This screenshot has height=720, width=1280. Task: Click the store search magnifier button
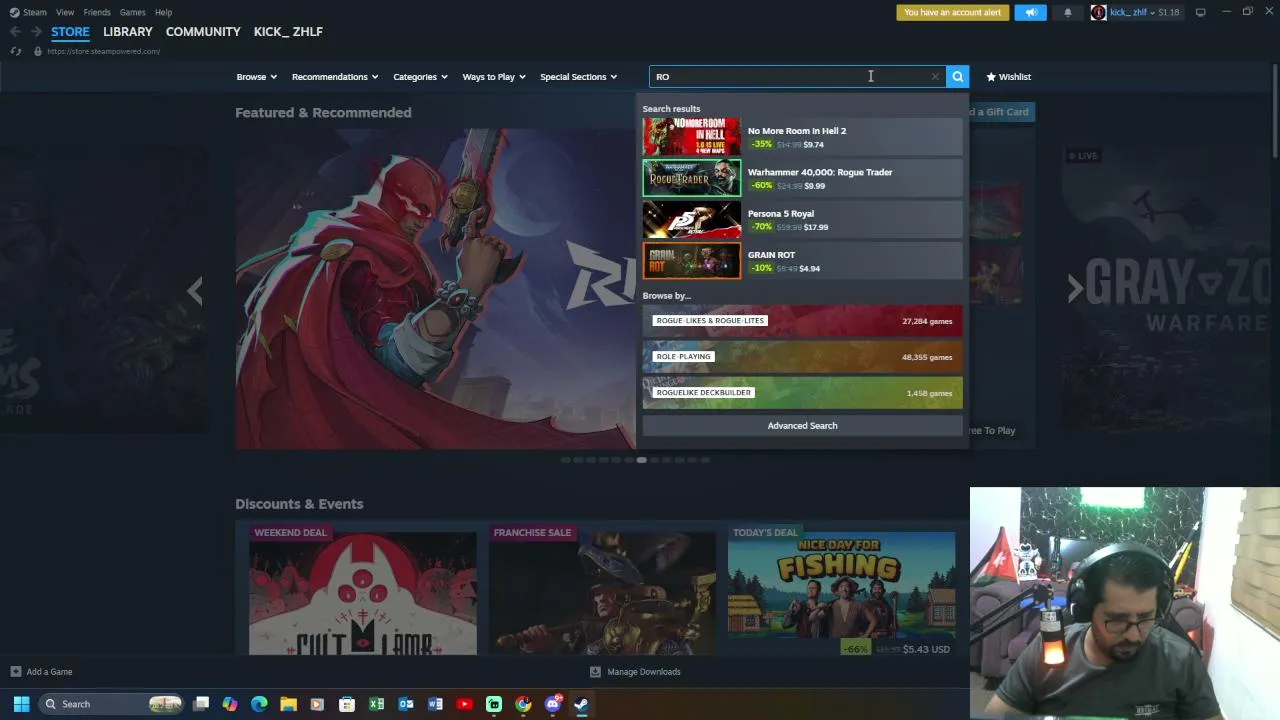(x=957, y=76)
